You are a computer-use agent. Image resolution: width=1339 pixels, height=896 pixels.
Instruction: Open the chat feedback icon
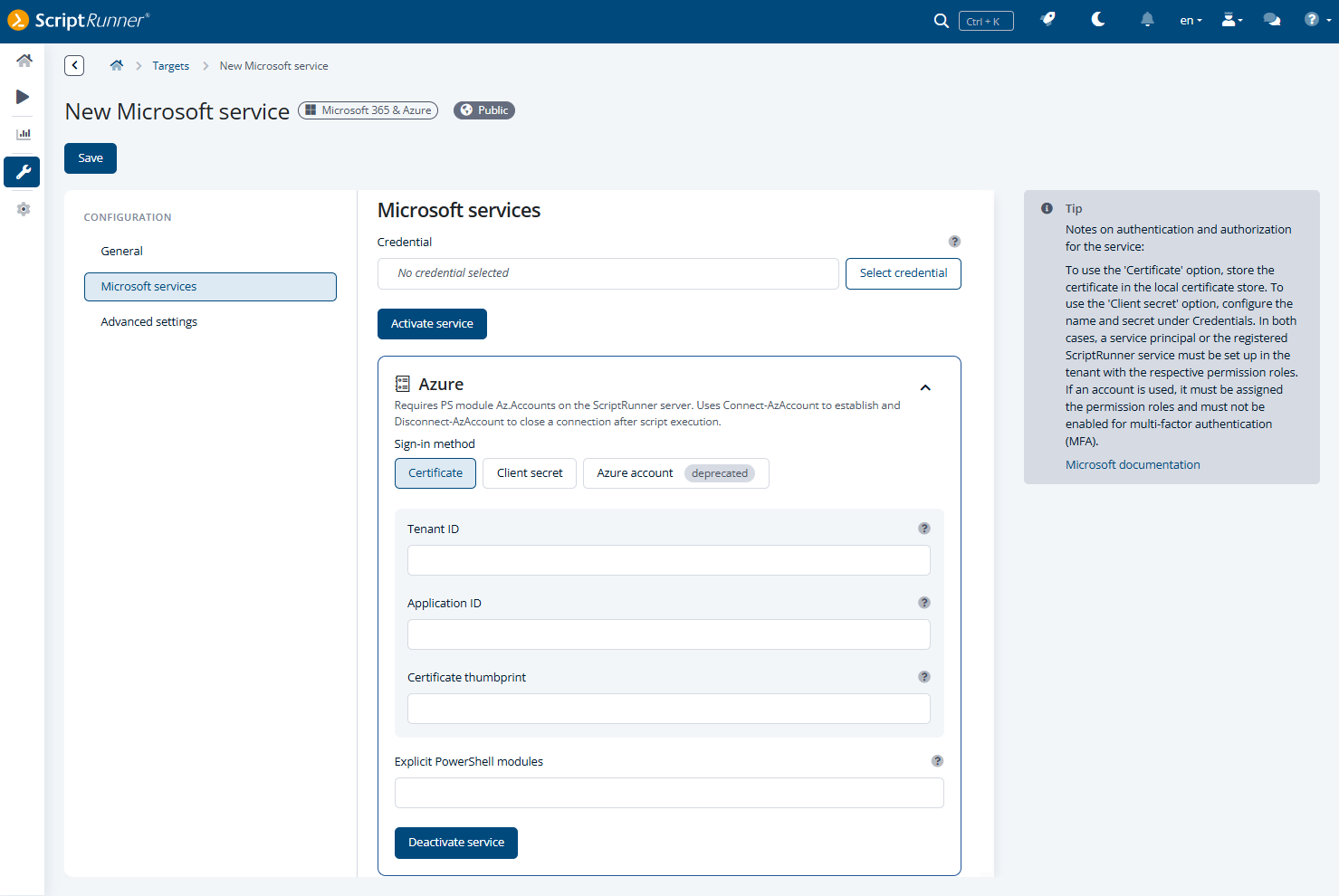tap(1272, 20)
